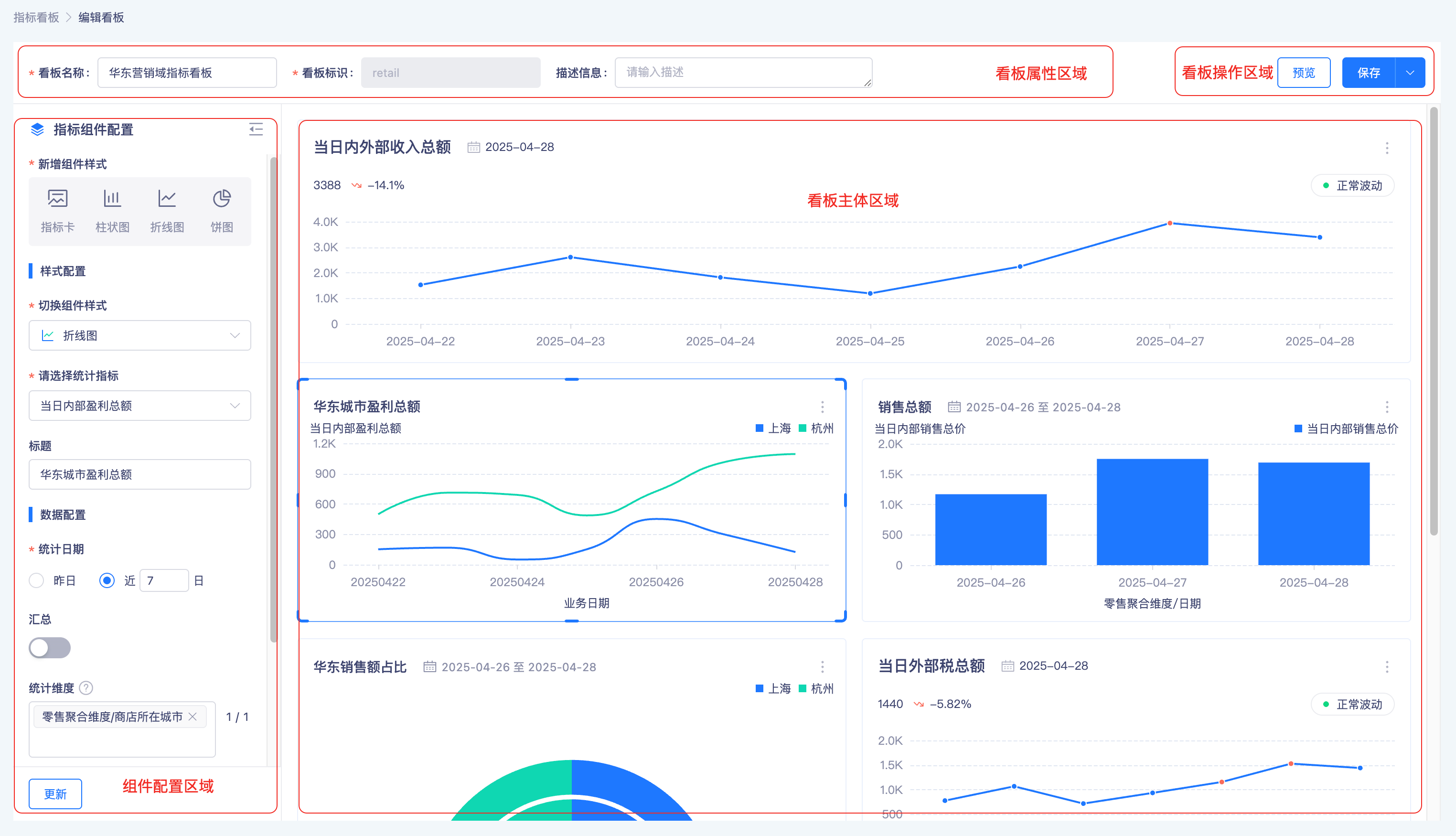Screen dimensions: 1456x836
Task: Click the 2025-04-27 bar in 销售总额
Action: click(x=1152, y=512)
